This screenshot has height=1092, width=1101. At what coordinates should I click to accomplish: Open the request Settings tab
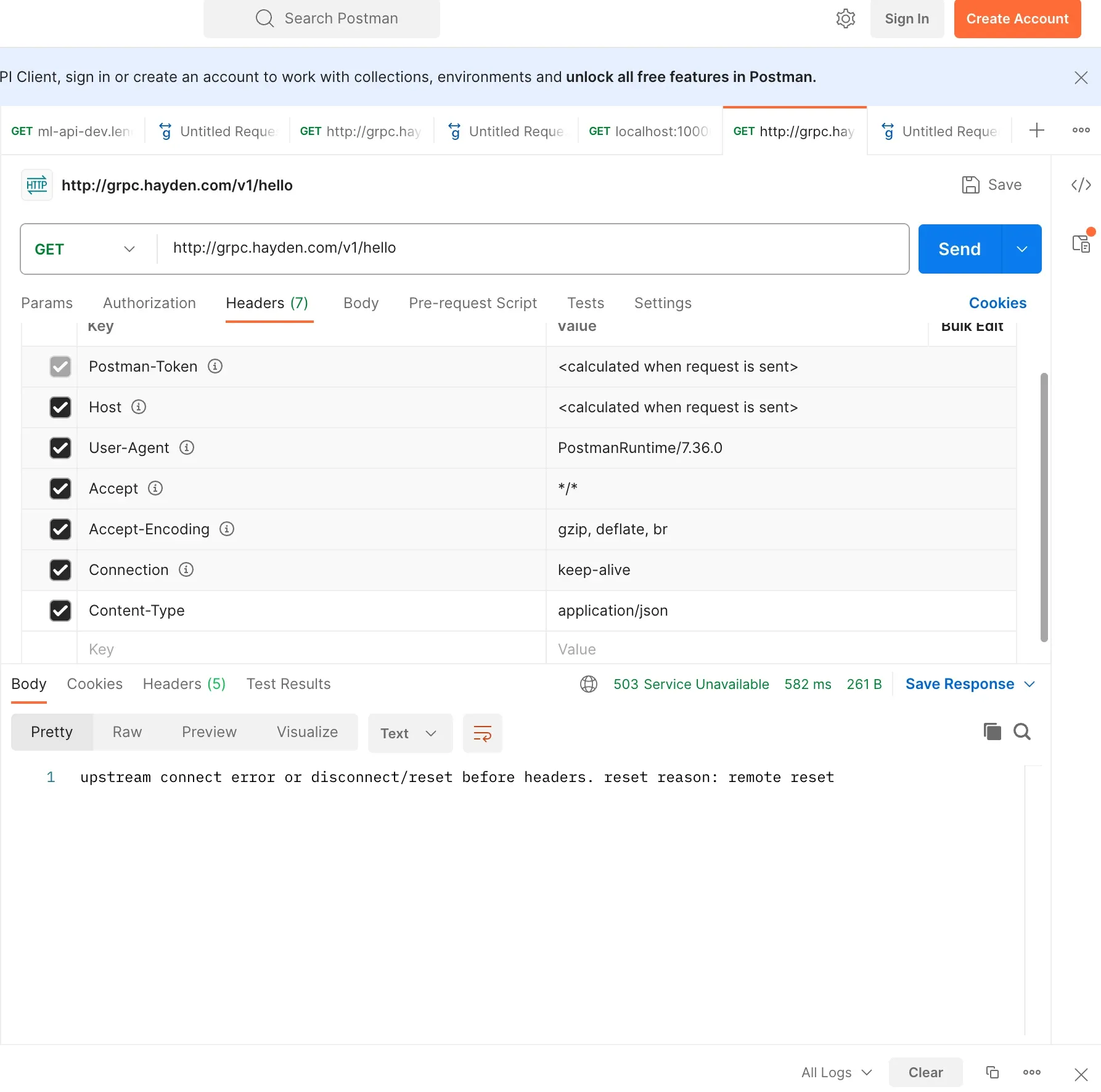(663, 303)
